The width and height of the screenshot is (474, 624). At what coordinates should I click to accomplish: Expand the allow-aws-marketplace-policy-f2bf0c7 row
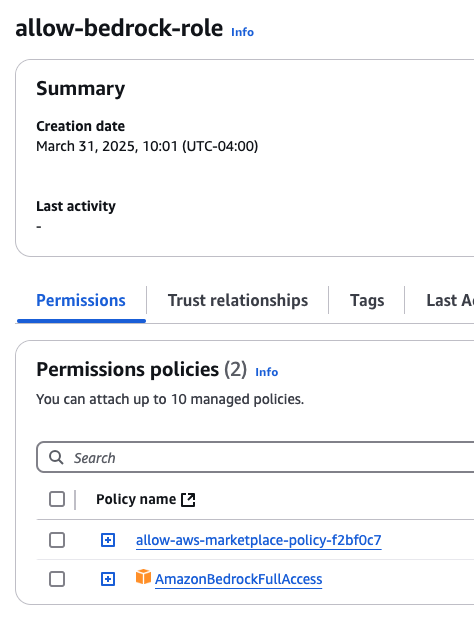(108, 540)
